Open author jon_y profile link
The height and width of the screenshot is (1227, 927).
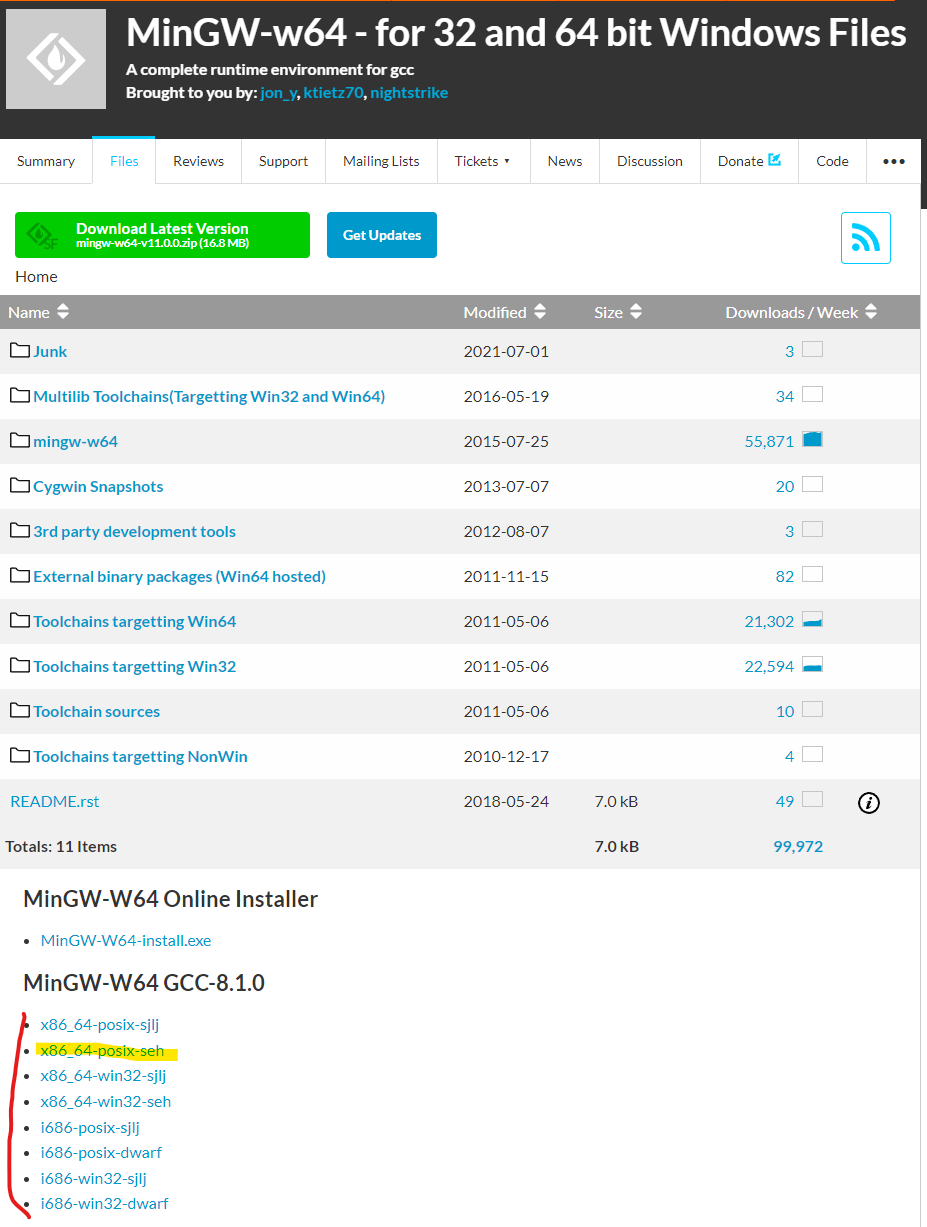pos(278,93)
